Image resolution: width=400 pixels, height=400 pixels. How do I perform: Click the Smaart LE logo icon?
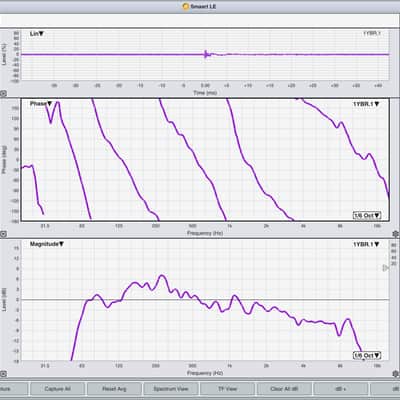(x=186, y=6)
